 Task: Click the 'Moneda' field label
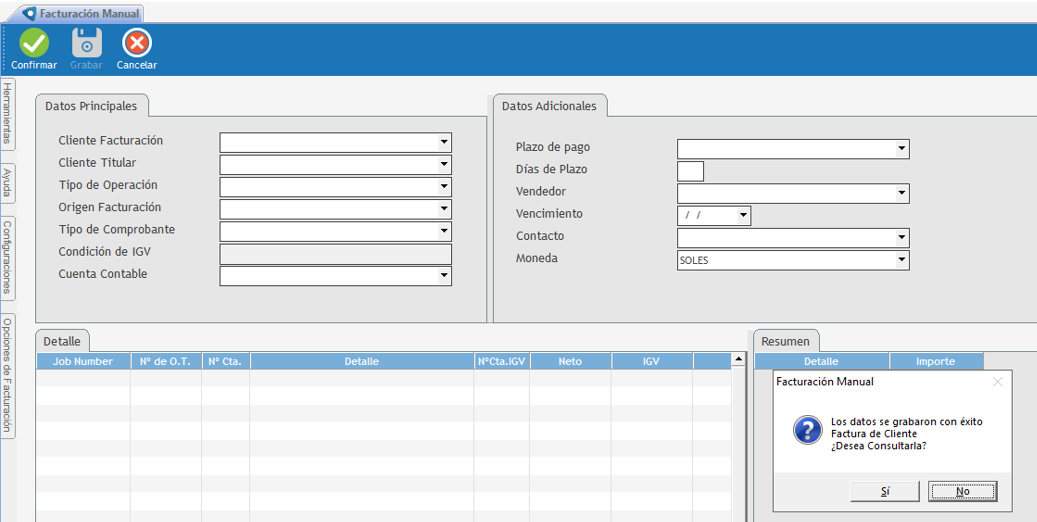click(x=537, y=258)
